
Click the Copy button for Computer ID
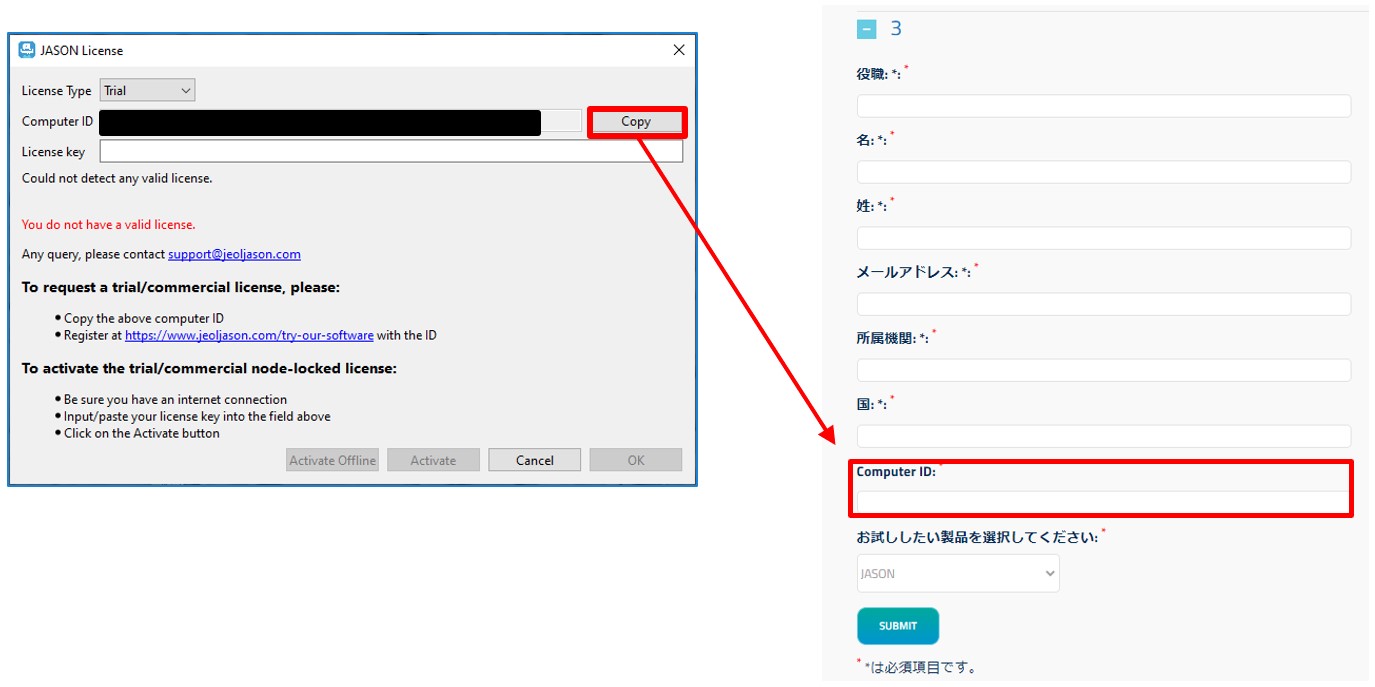click(x=636, y=121)
